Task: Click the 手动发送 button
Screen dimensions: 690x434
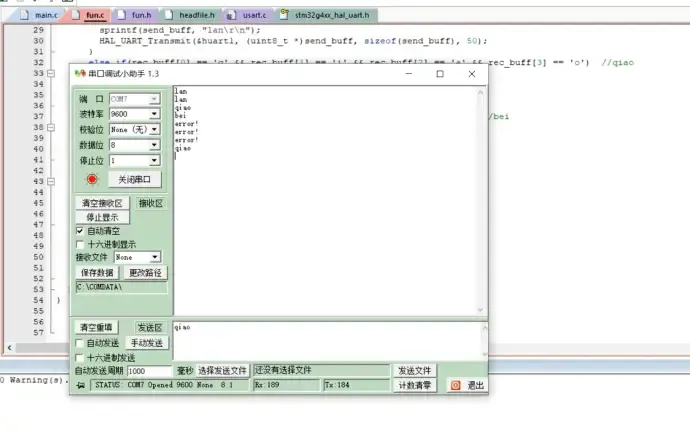Action: [150, 343]
